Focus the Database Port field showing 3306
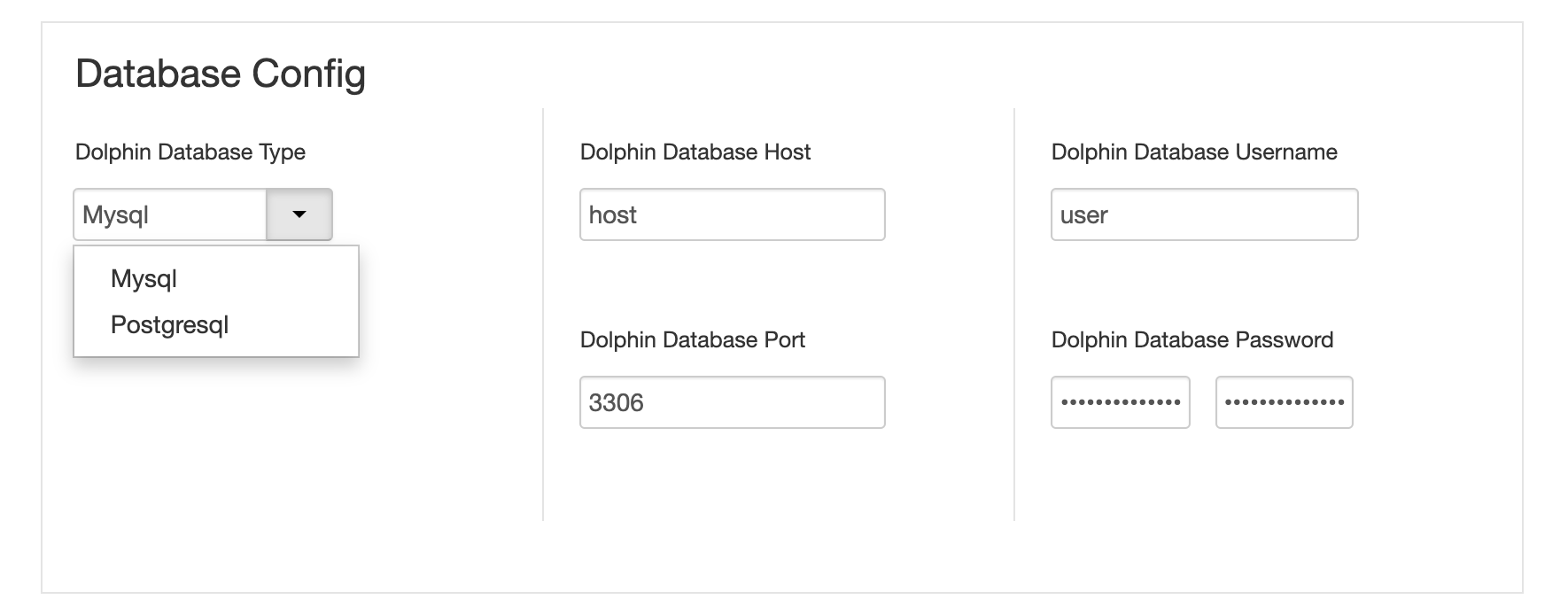The width and height of the screenshot is (1568, 615). [x=732, y=402]
